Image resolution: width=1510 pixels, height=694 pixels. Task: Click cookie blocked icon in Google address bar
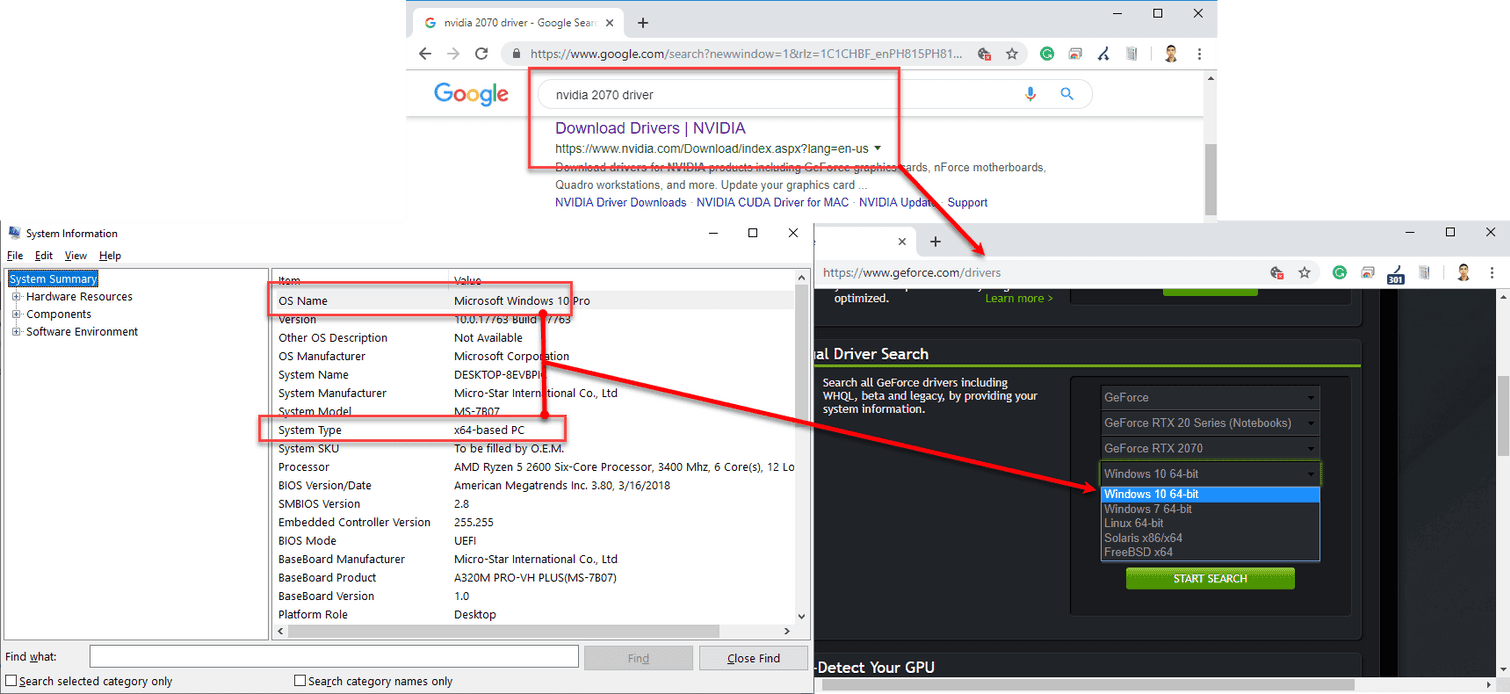coord(984,54)
